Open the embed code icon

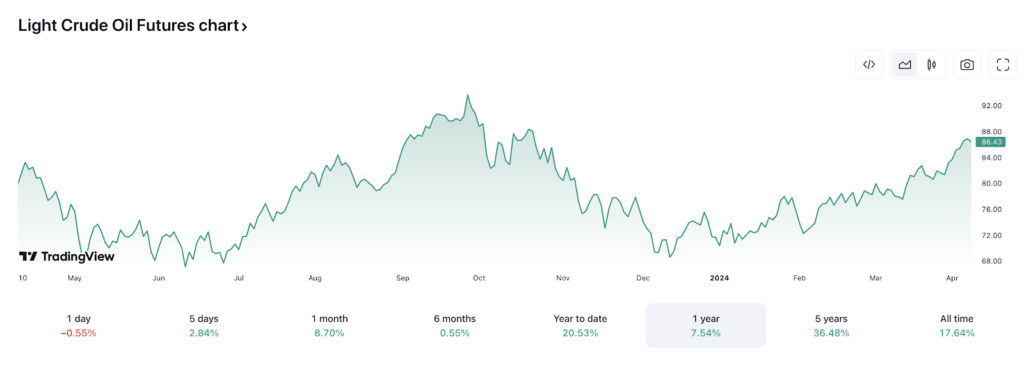point(869,65)
